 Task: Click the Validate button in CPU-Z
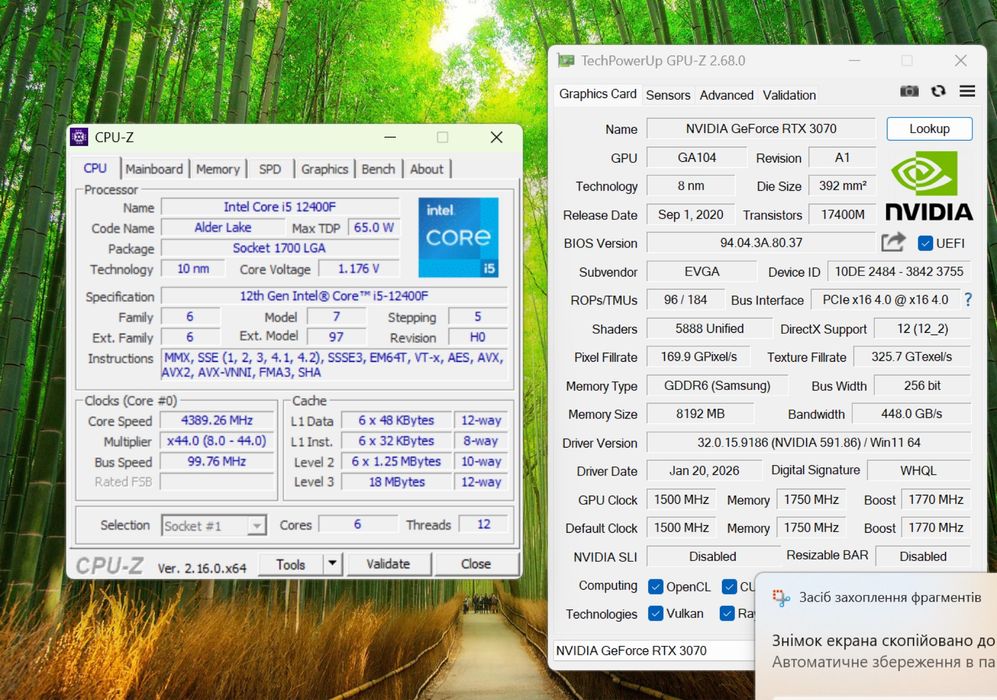388,564
